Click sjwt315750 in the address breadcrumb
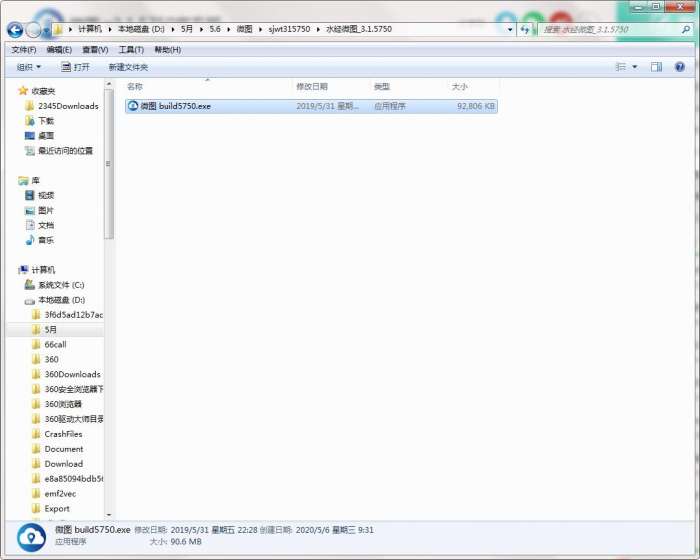The image size is (700, 560). (x=289, y=29)
